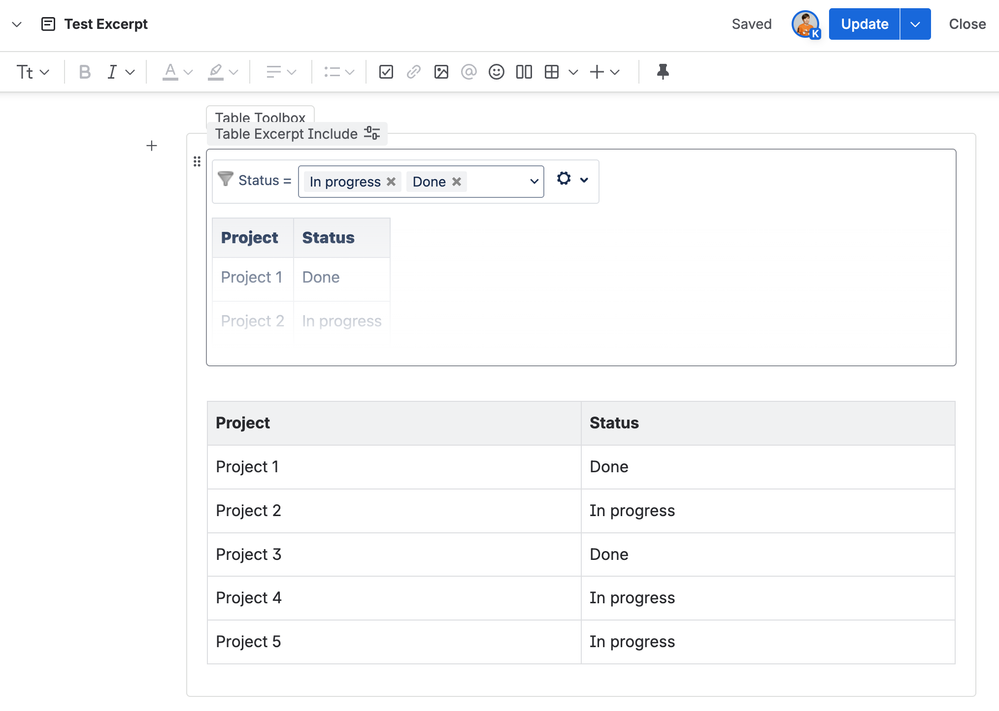Open the text style Tt menu

tap(32, 72)
